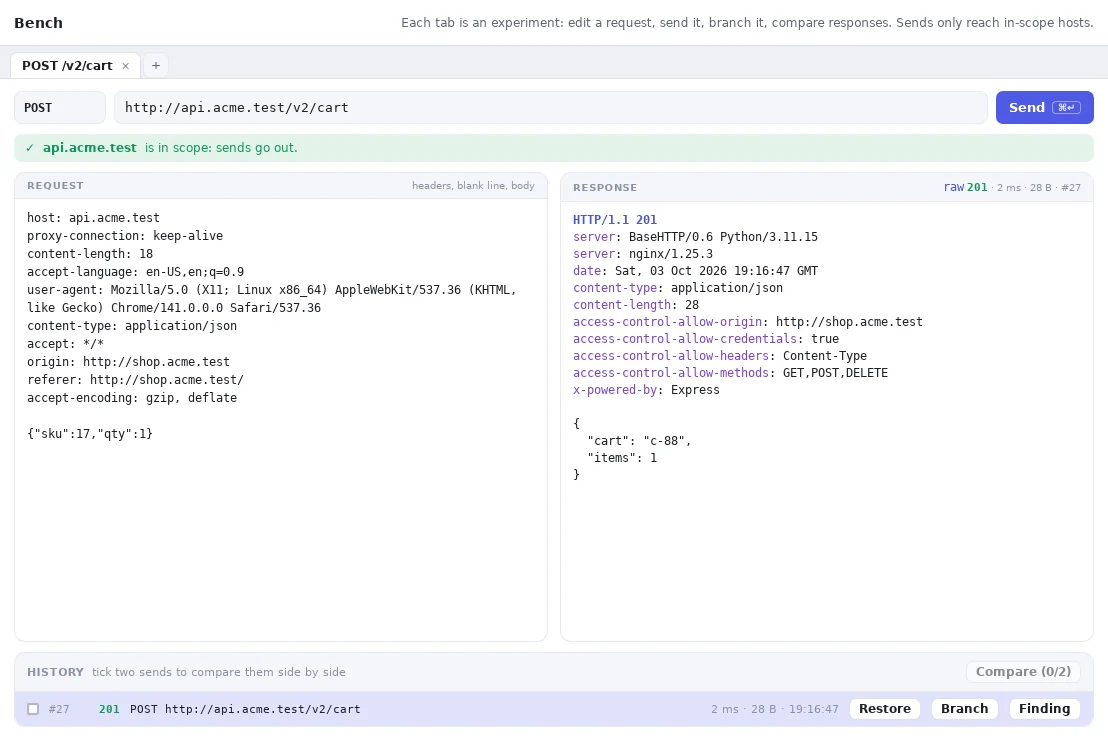This screenshot has width=1108, height=747.
Task: Click the access-control-allow-methods response header
Action: tap(730, 373)
